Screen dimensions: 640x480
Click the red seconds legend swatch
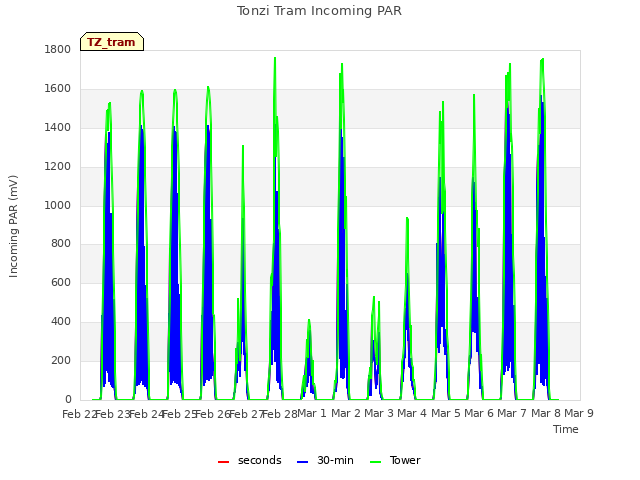point(223,462)
